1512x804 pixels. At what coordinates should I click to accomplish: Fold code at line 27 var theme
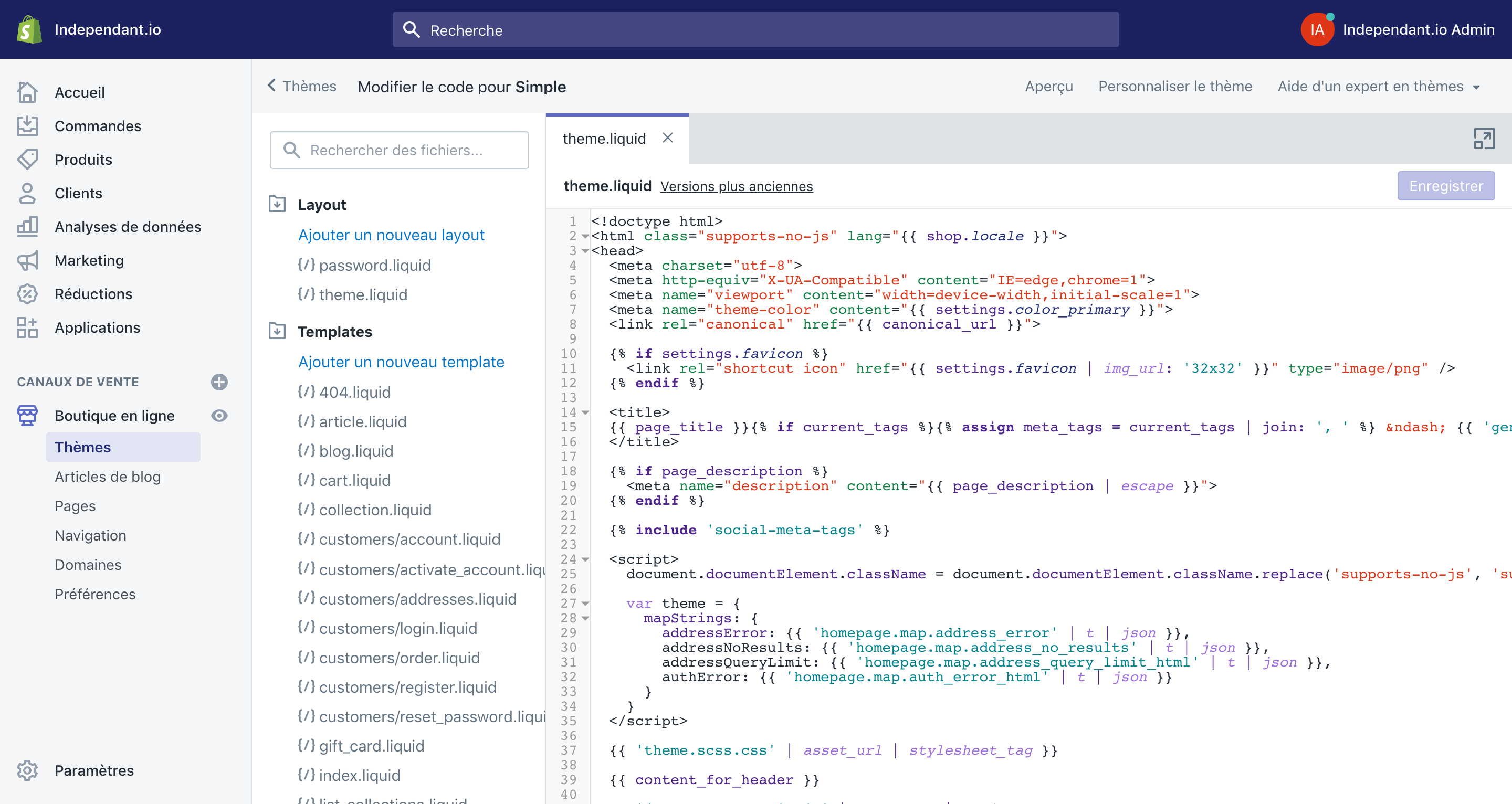coord(585,604)
